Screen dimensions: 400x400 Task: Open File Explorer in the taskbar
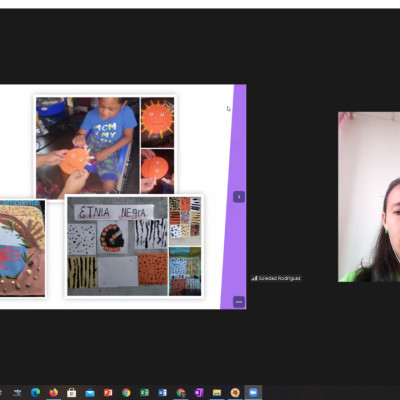pos(217,393)
